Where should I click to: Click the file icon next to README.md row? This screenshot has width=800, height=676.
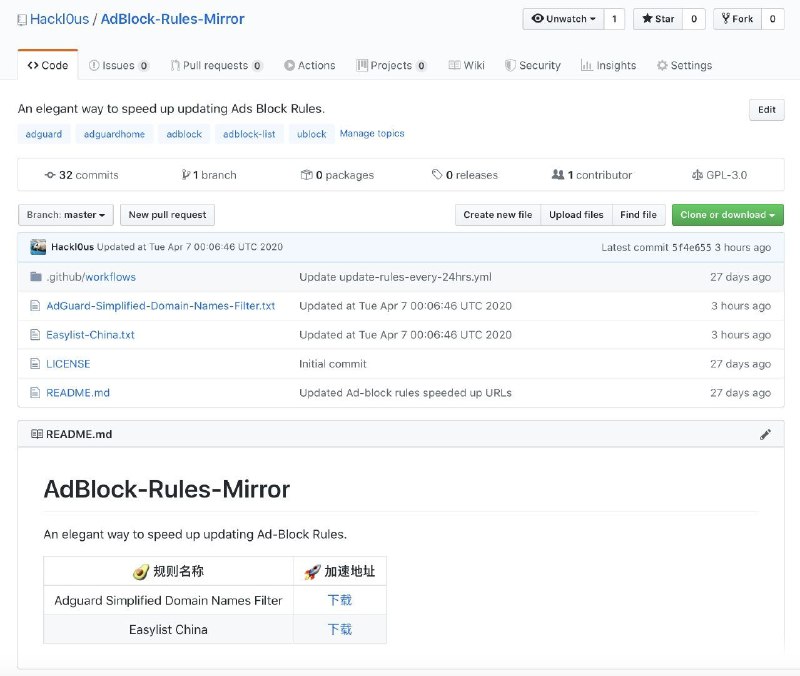pos(35,393)
